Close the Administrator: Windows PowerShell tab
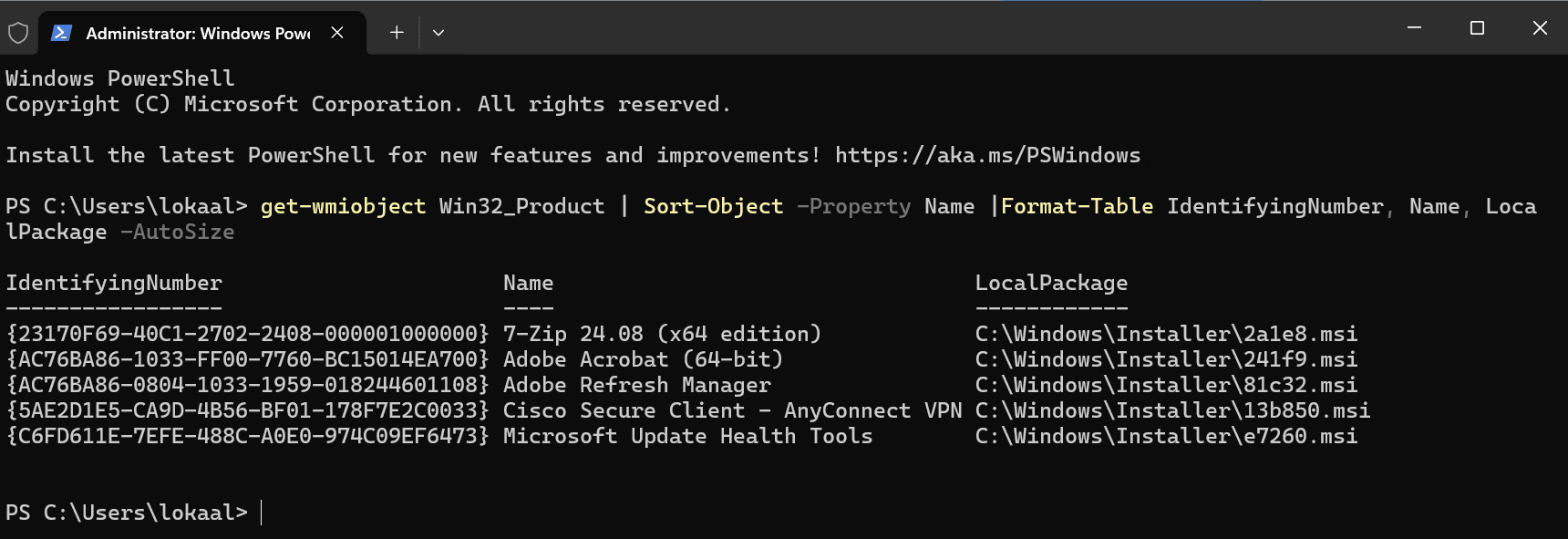Screen dimensions: 1568x539 point(337,33)
